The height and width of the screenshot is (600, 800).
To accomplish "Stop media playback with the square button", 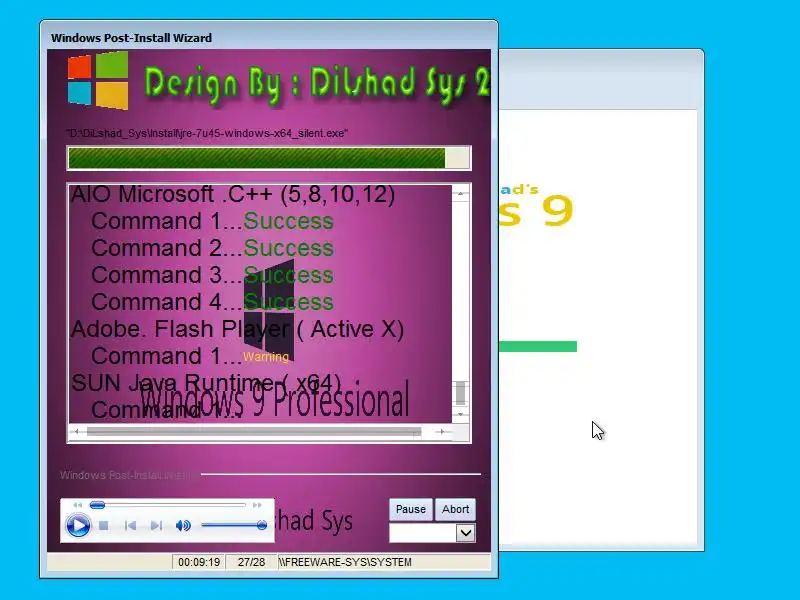I will 104,526.
